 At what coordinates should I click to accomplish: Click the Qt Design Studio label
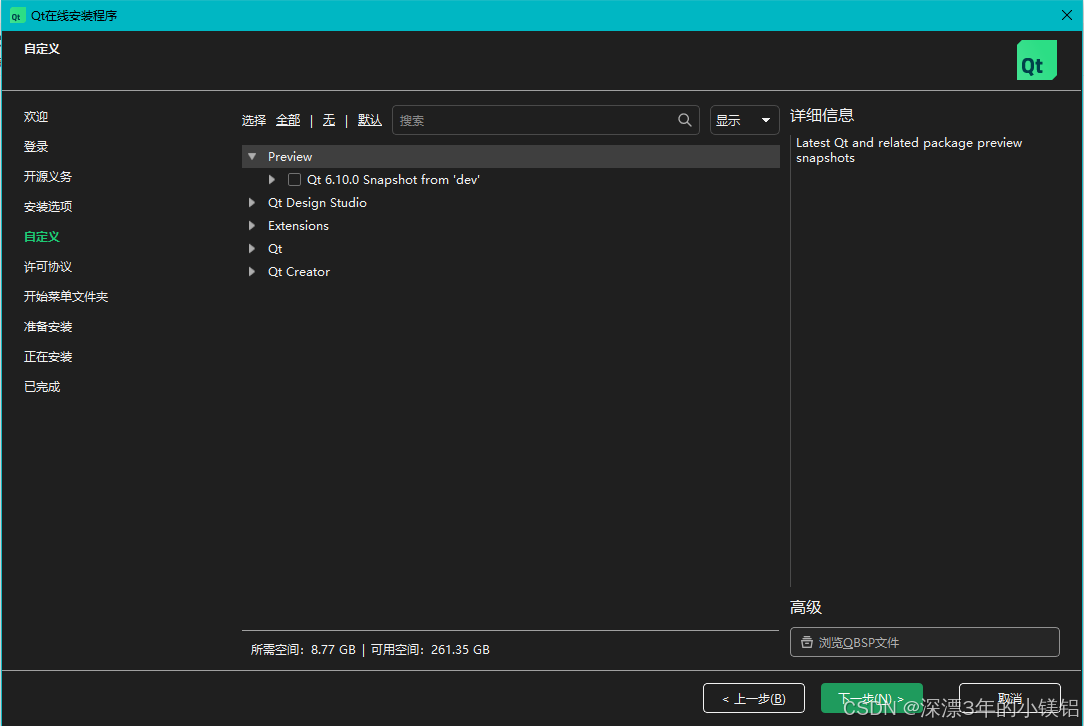point(317,203)
